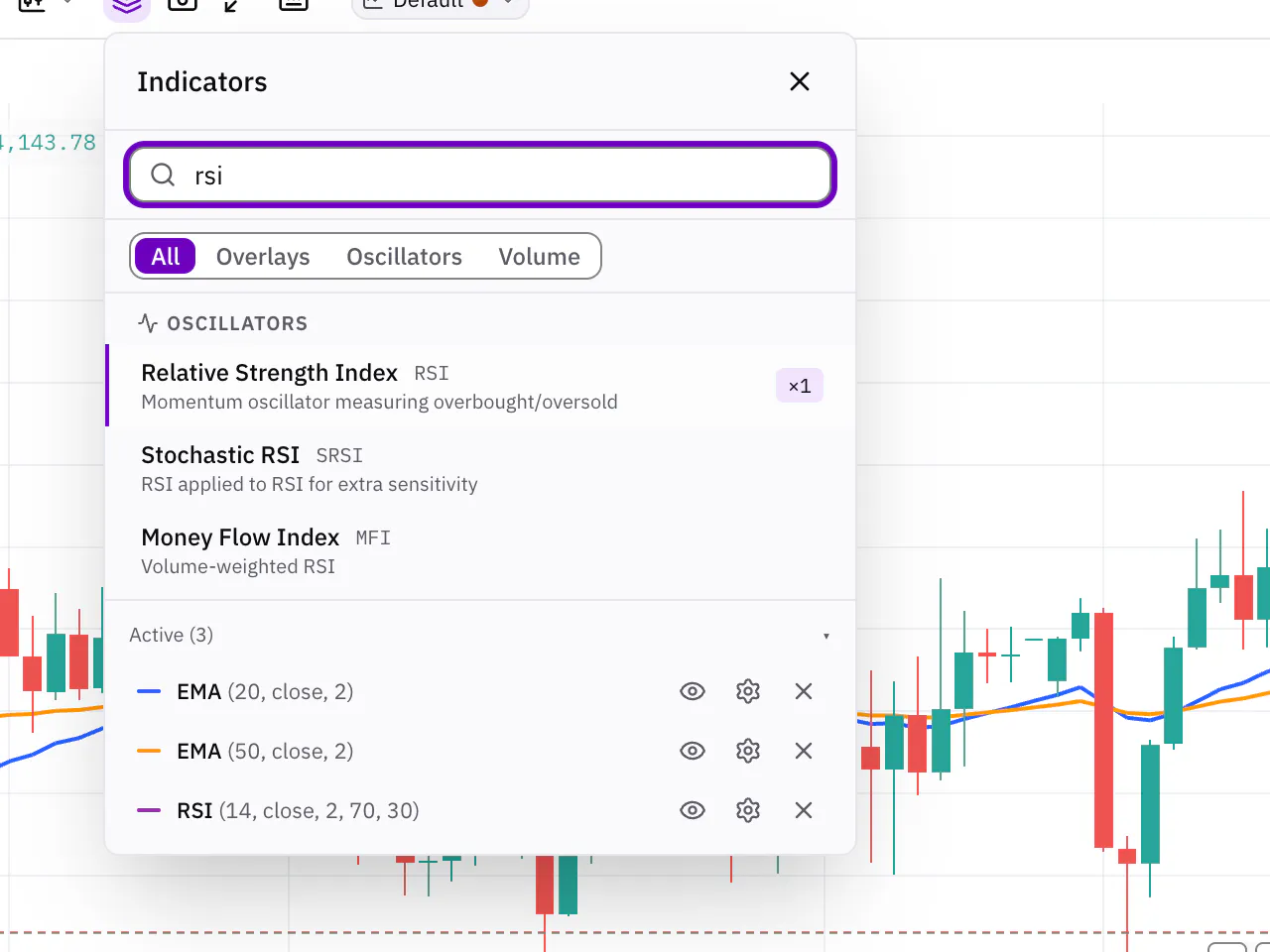
Task: Remove the active RSI (14, close) indicator
Action: coord(804,810)
